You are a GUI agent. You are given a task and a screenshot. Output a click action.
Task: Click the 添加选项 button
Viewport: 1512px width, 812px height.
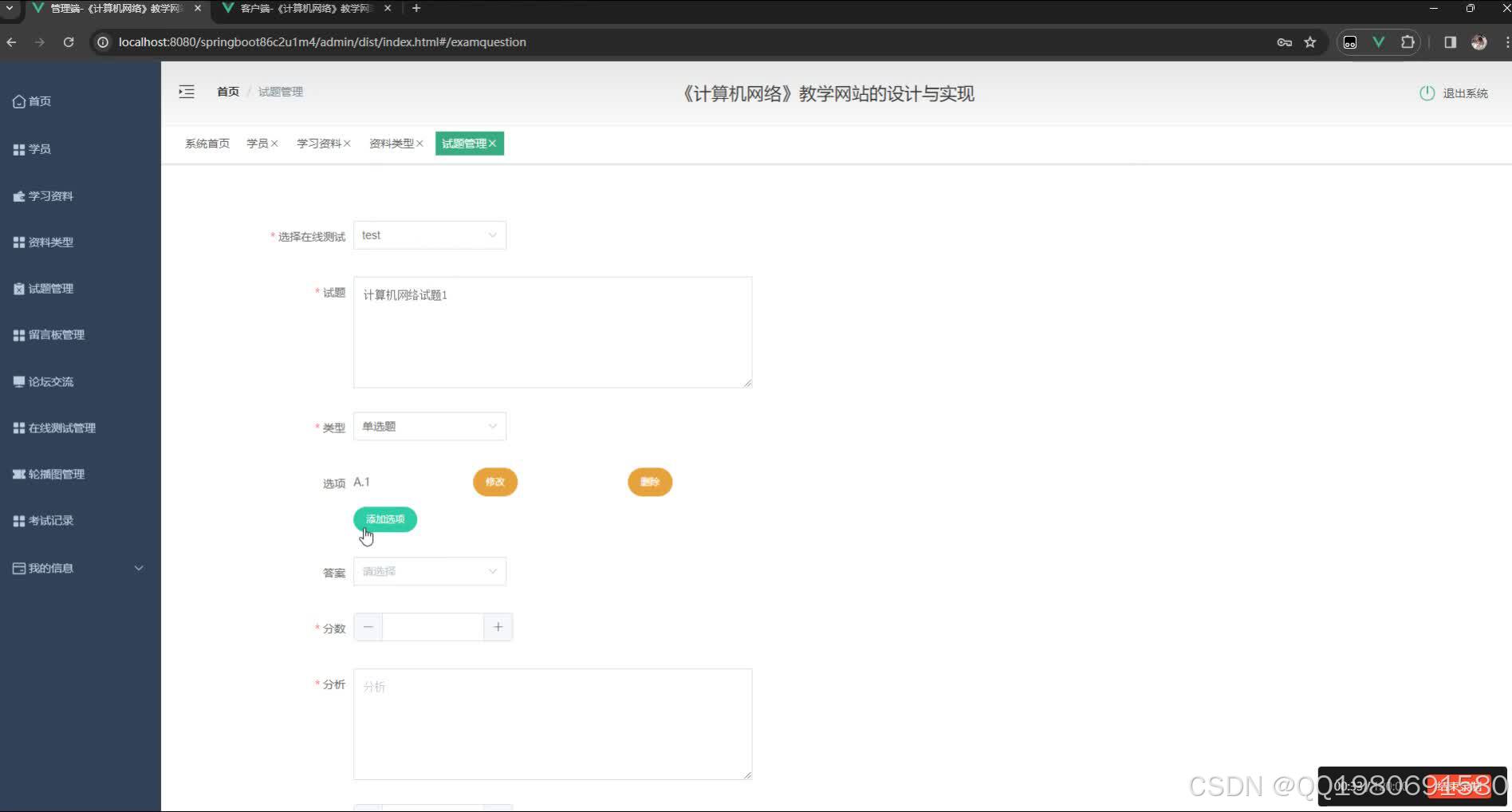pos(385,519)
